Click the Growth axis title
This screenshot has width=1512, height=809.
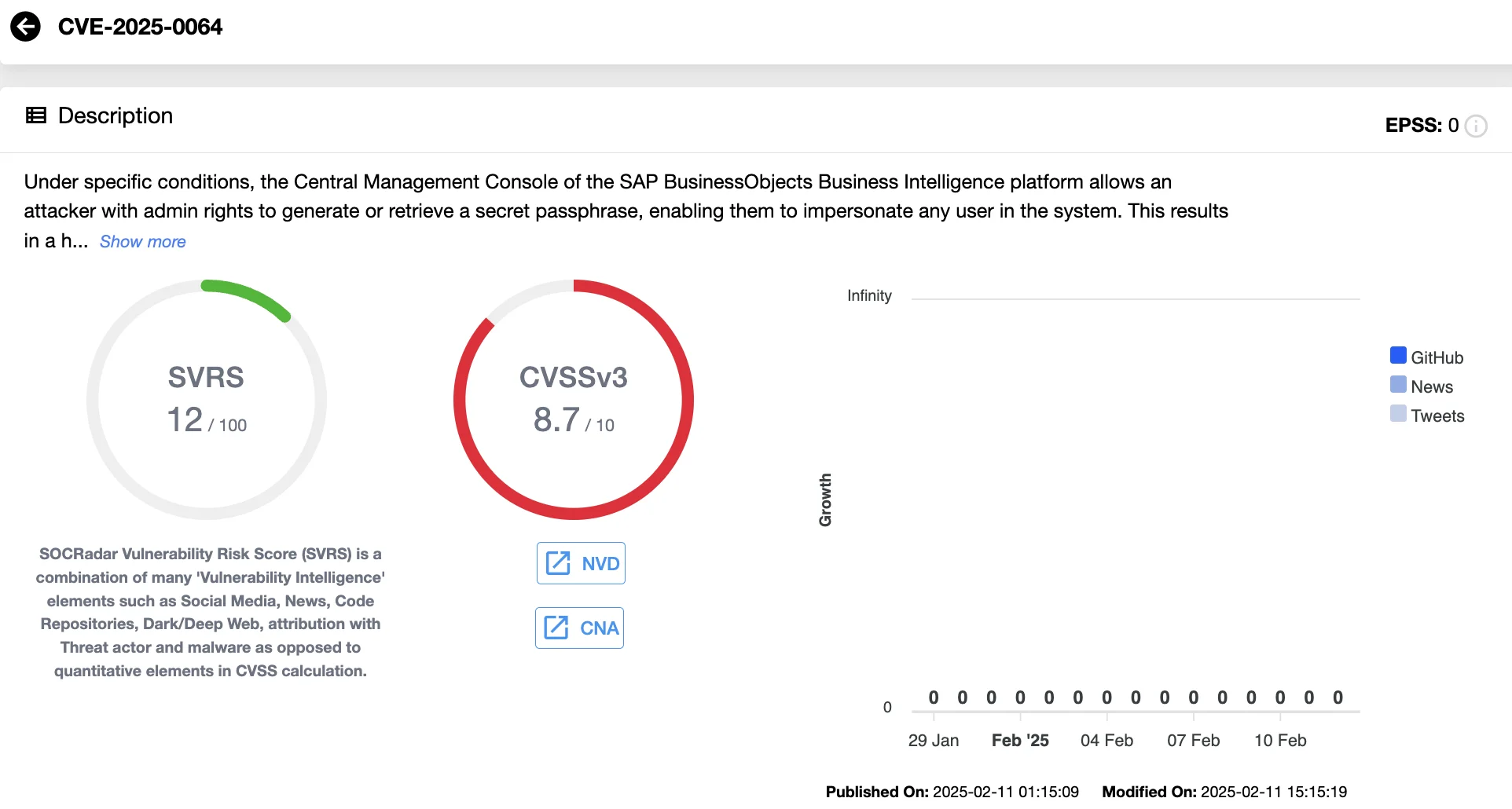(825, 500)
